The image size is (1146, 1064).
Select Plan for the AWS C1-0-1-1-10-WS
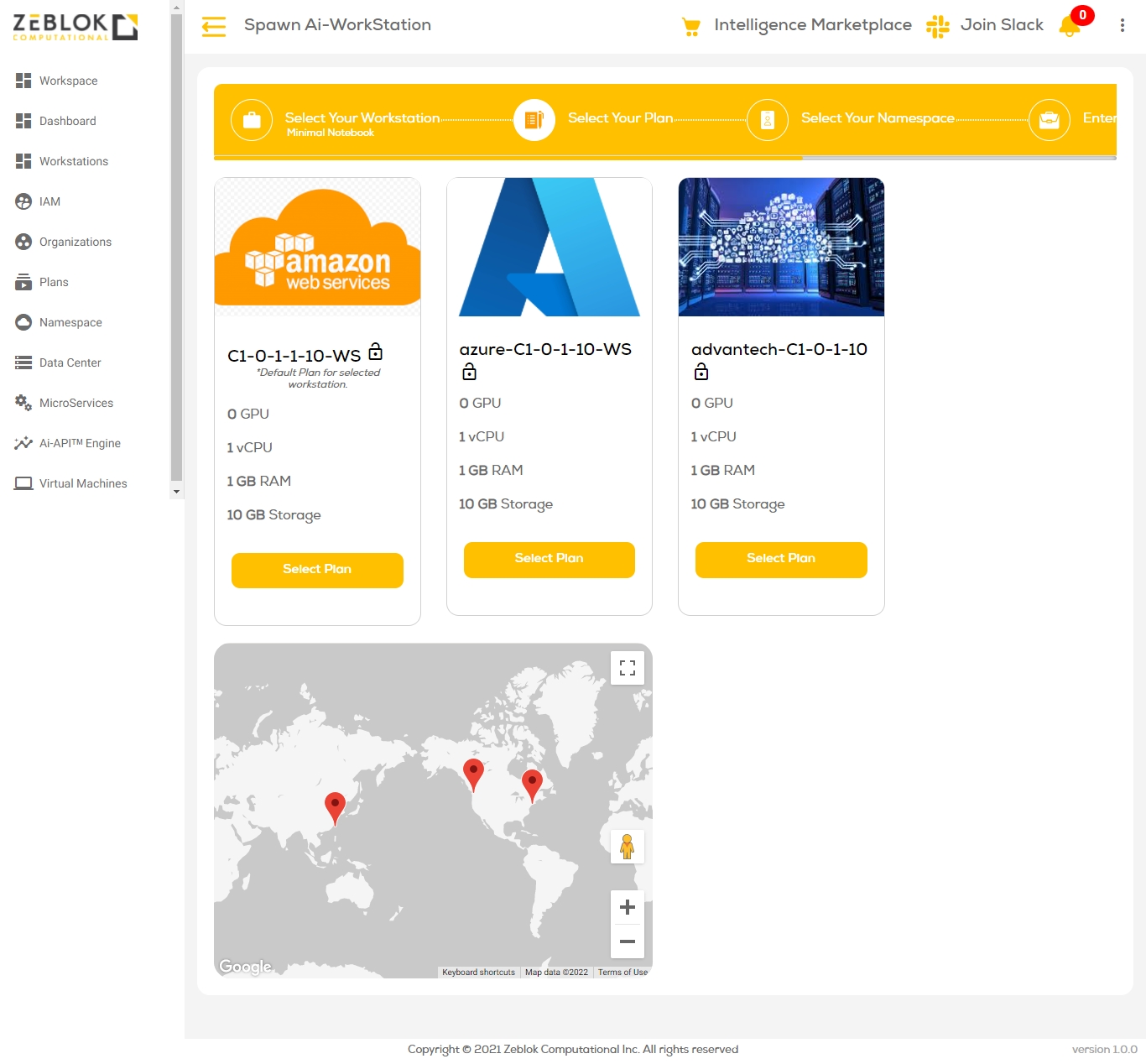coord(317,570)
